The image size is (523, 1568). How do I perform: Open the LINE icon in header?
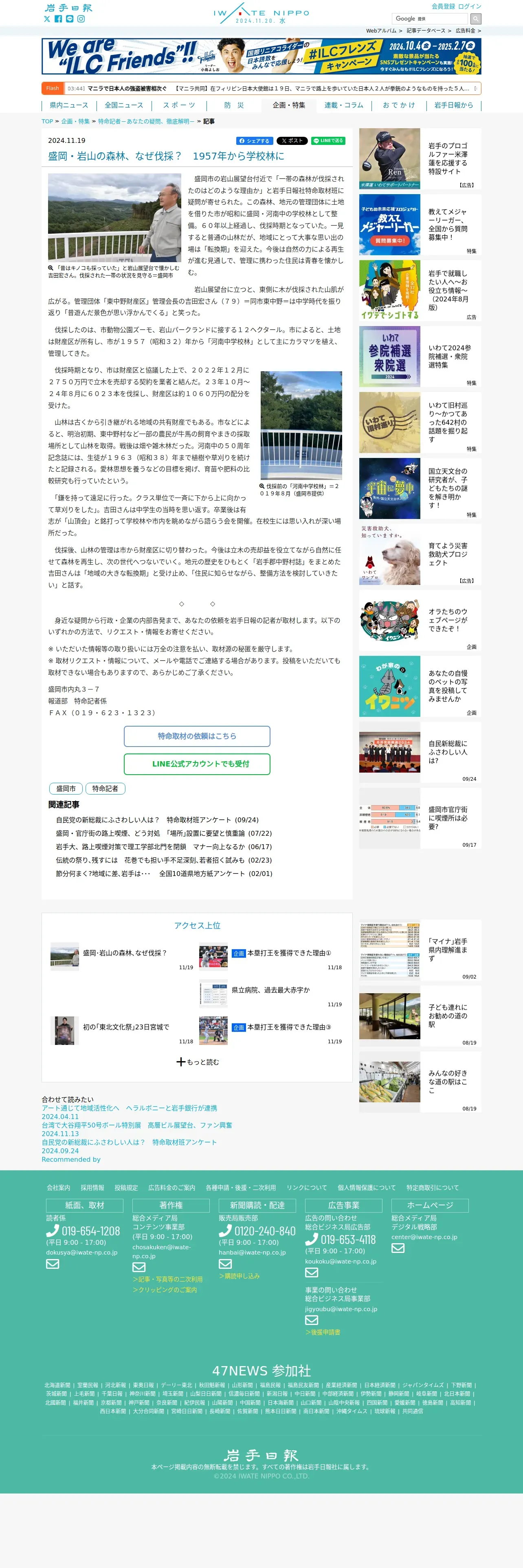(69, 19)
